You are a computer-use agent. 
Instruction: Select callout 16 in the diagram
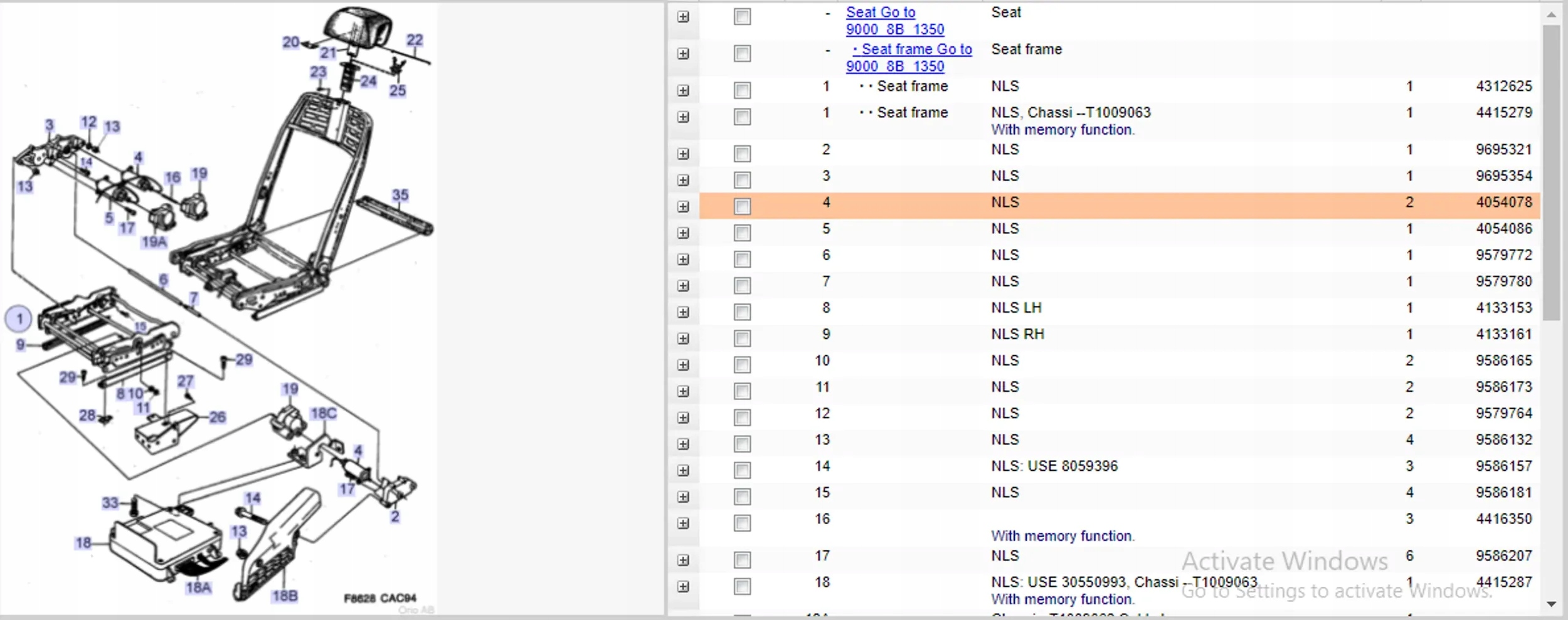point(172,178)
